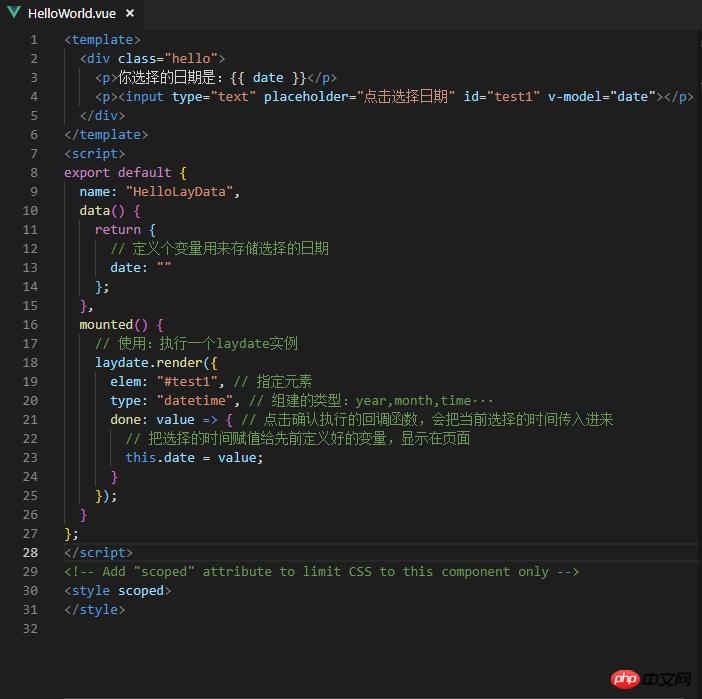702x699 pixels.
Task: Click the "HelloLayData" name string
Action: click(x=180, y=192)
